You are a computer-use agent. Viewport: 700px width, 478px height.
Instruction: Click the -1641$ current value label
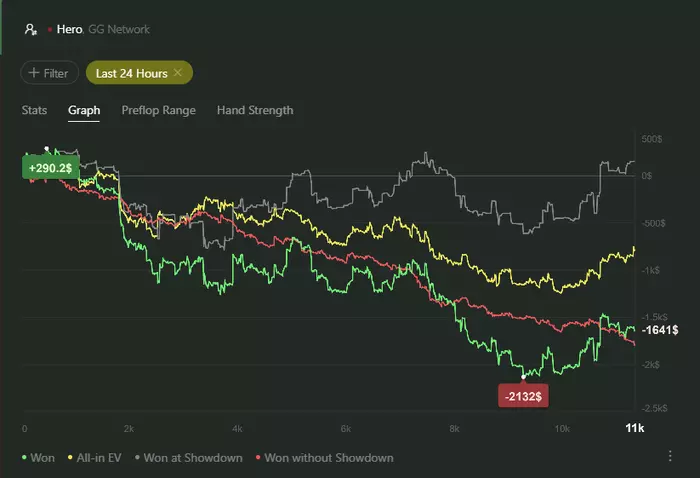tap(660, 330)
